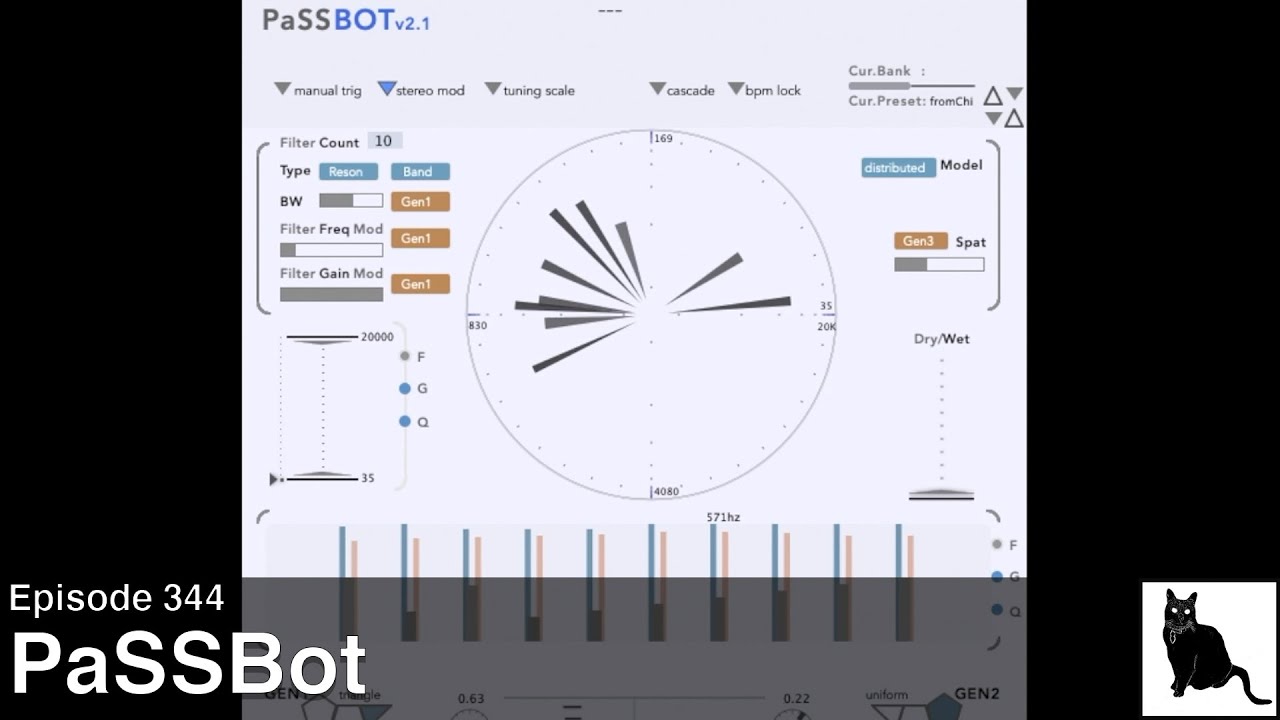The height and width of the screenshot is (720, 1280).
Task: Click the 0.63 knob value
Action: pyautogui.click(x=471, y=698)
